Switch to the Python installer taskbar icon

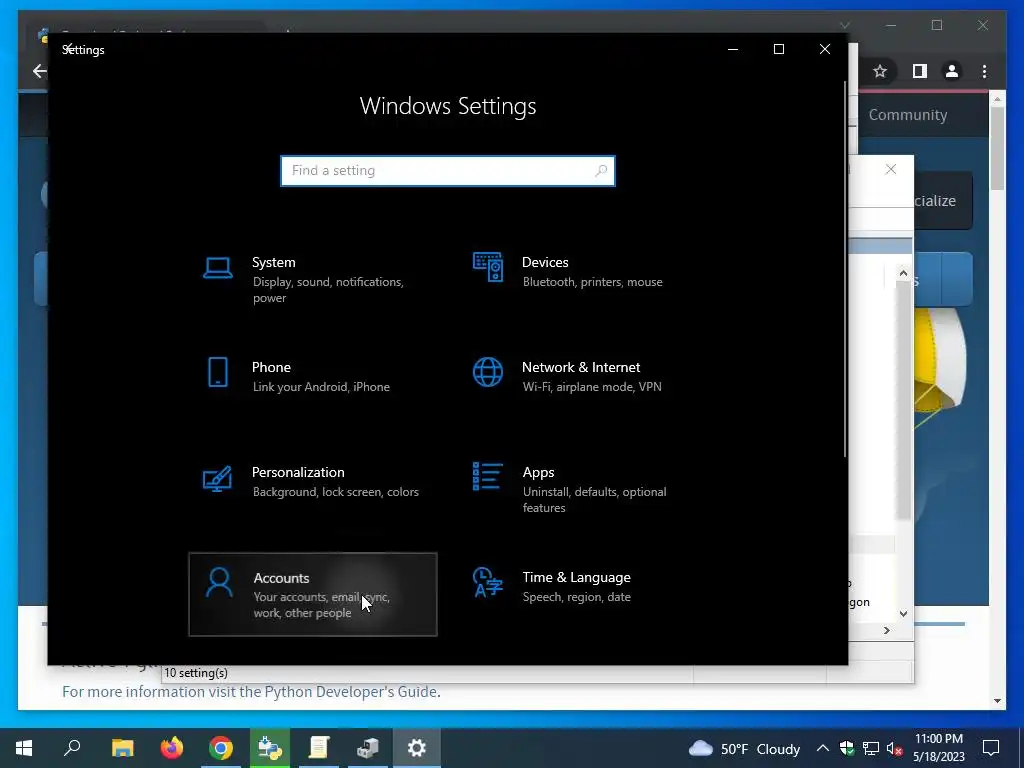coord(270,748)
